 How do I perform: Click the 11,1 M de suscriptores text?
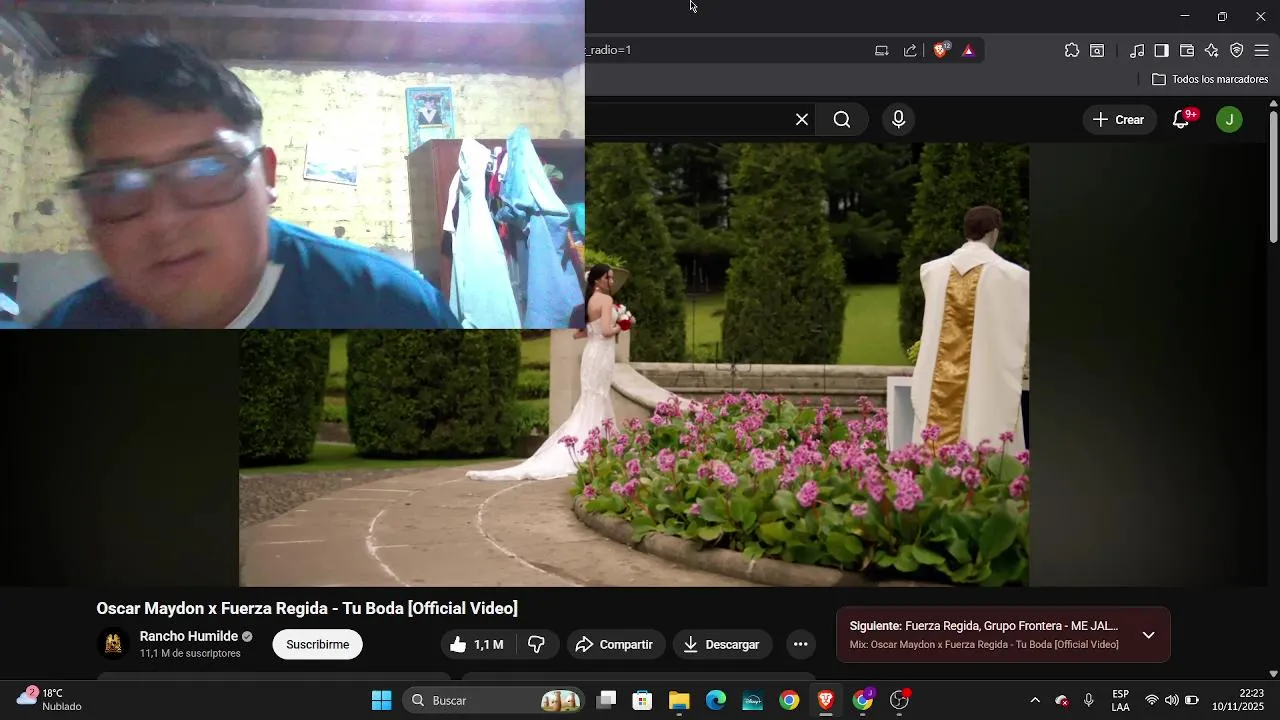190,653
